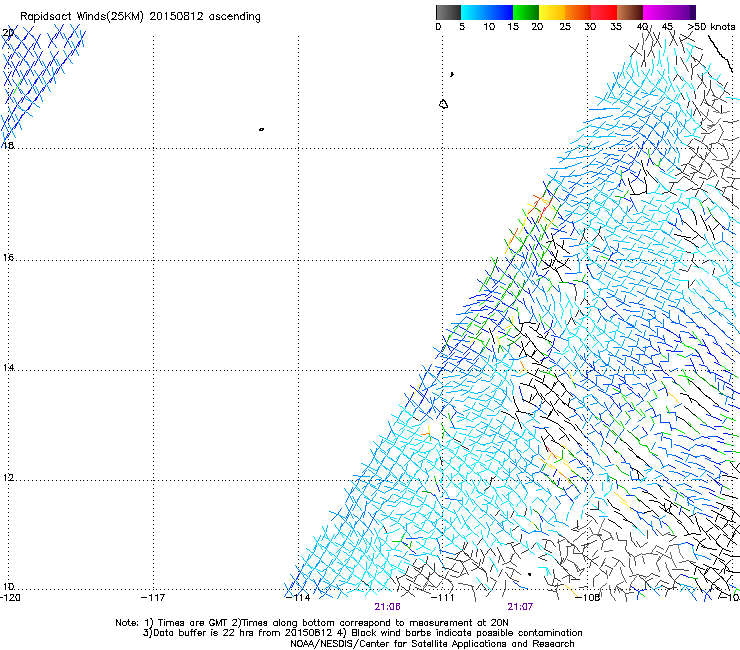Click the purple '21:06' swath time label
This screenshot has width=740, height=650.
point(387,607)
